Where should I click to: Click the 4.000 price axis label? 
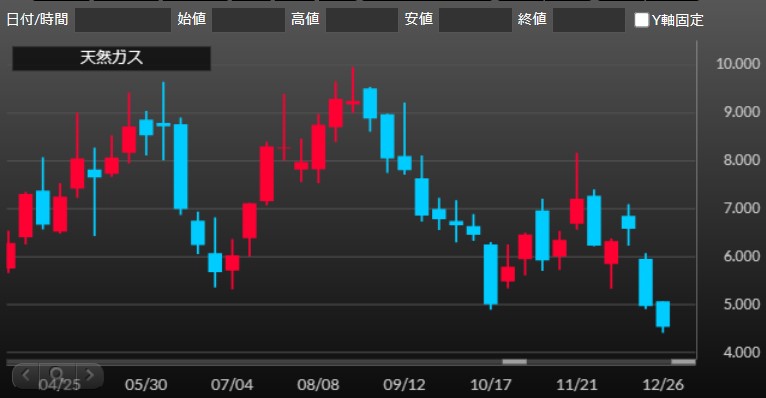coord(741,352)
